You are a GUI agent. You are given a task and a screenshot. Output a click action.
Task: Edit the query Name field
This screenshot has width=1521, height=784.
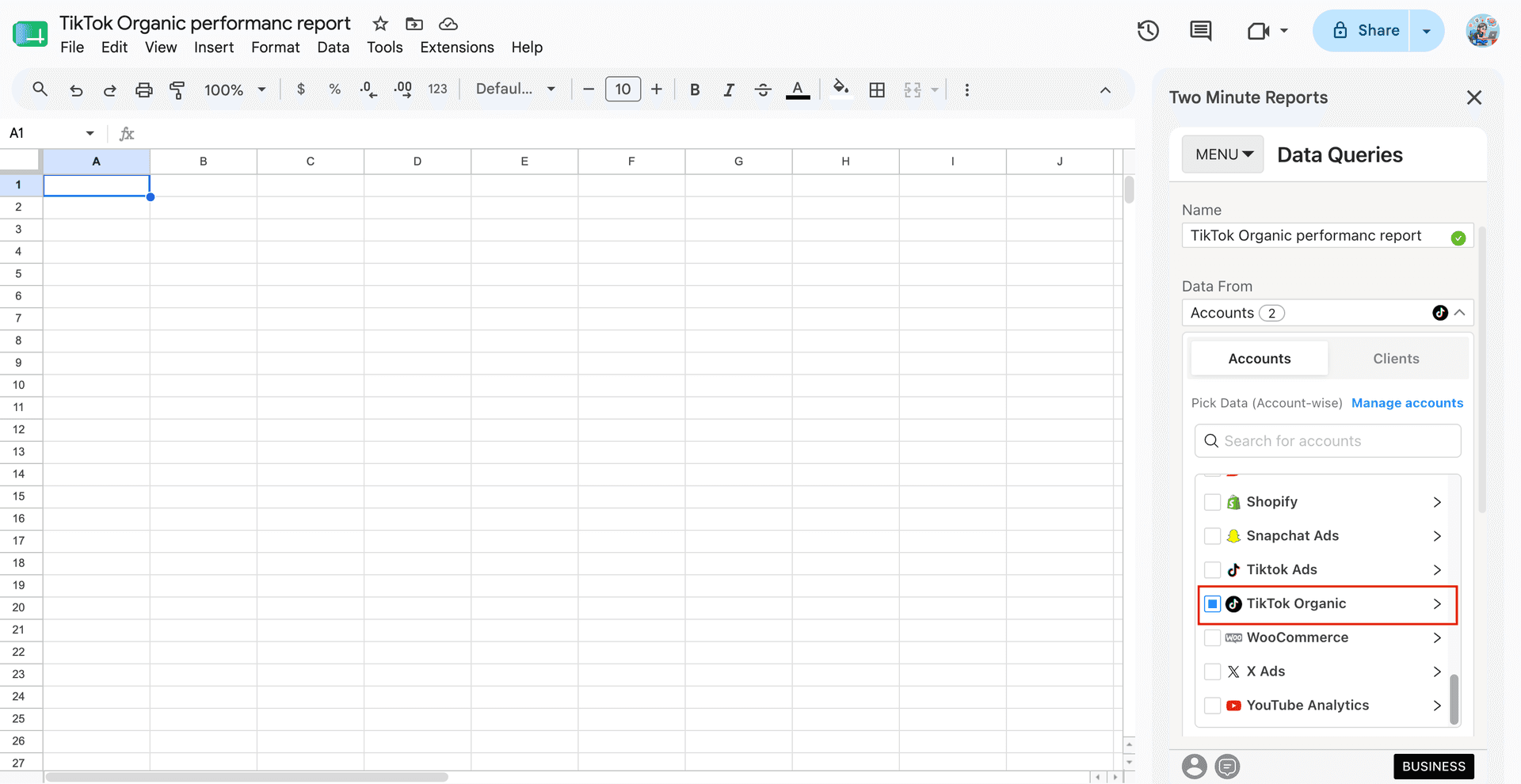click(1328, 236)
